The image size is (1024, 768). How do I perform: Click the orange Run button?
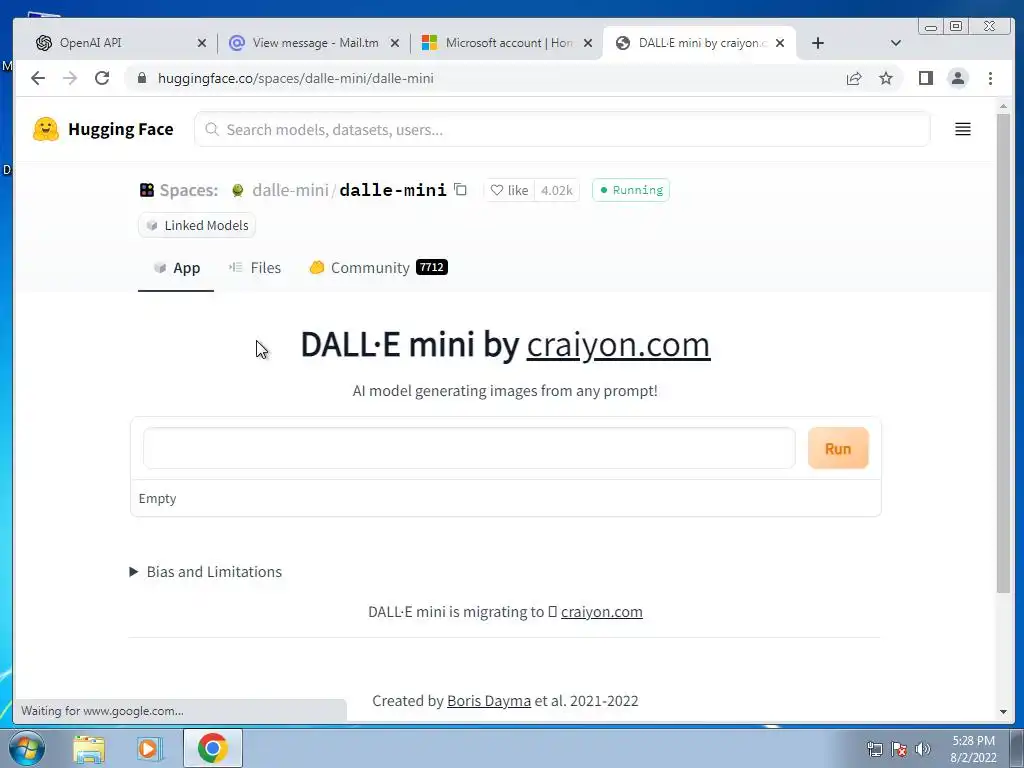pos(838,448)
